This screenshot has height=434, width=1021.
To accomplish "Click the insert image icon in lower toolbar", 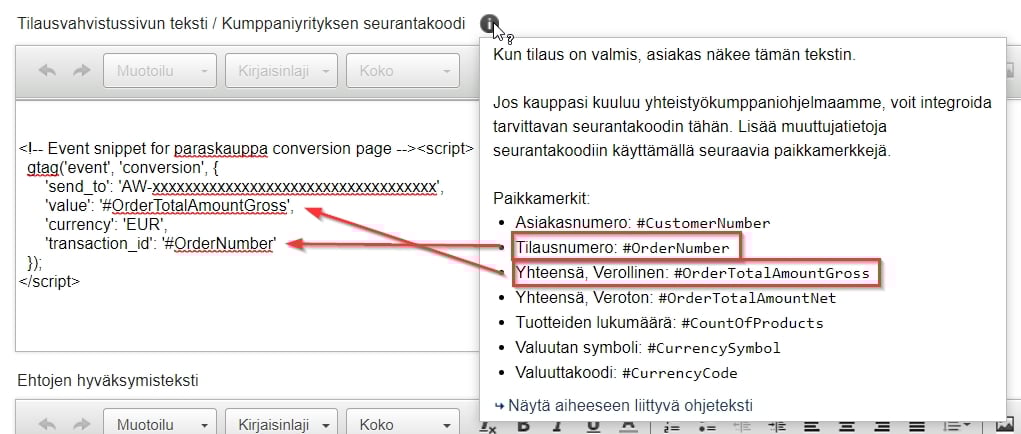I will pyautogui.click(x=1005, y=427).
